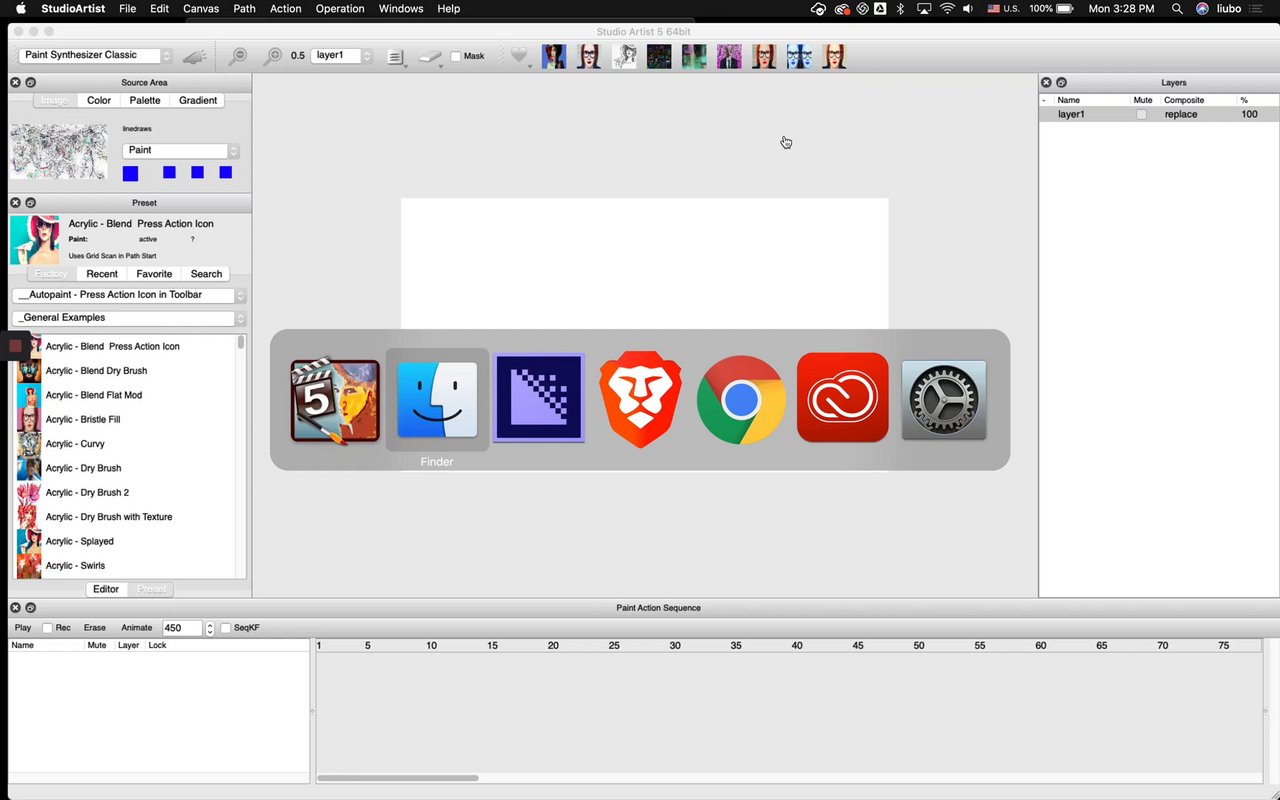Select System Preferences in app switcher

click(x=944, y=400)
